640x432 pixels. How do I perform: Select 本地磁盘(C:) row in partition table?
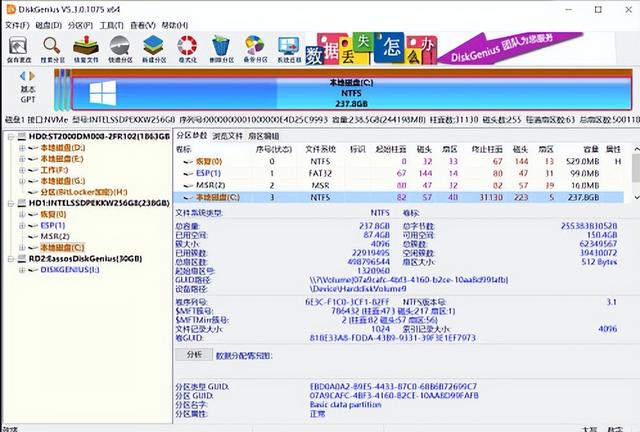click(398, 198)
